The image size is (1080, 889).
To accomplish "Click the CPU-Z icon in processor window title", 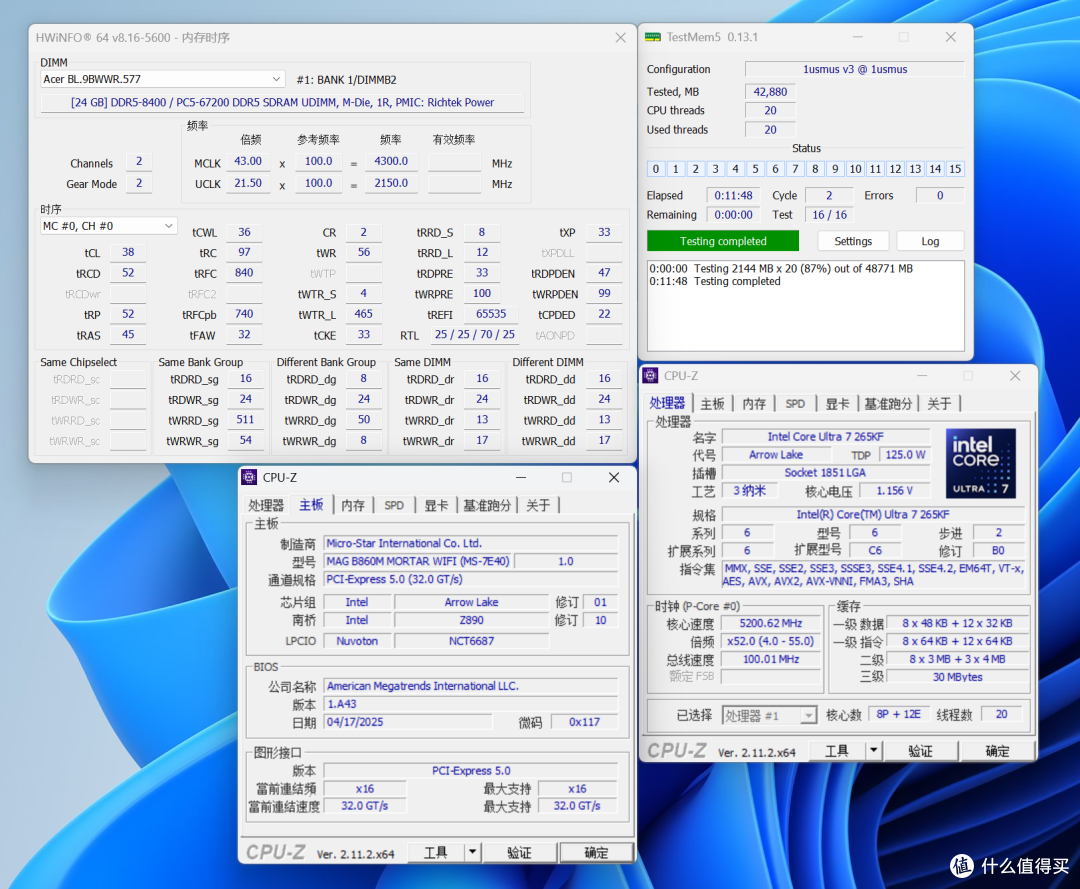I will (650, 375).
